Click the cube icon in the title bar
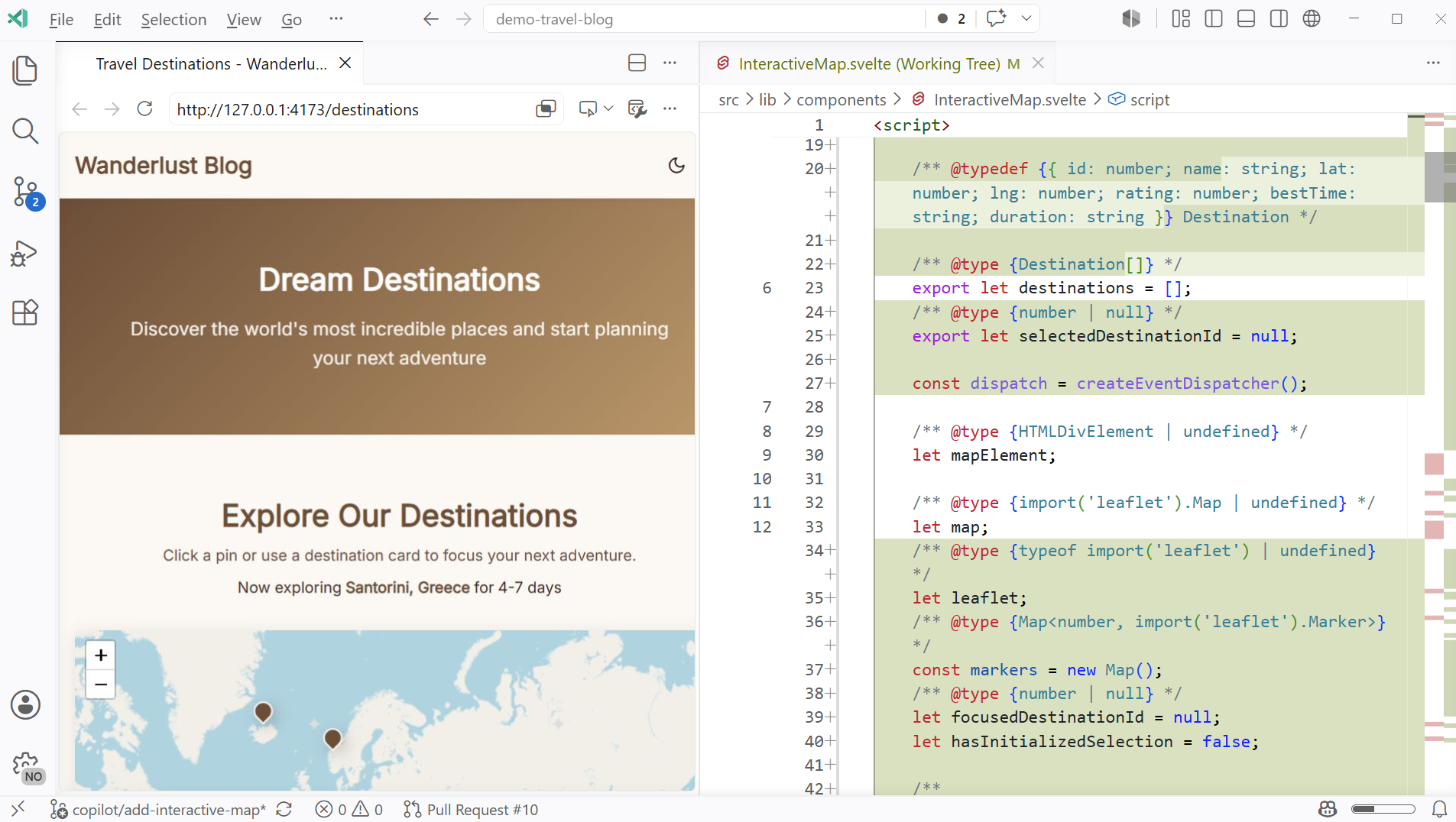This screenshot has height=822, width=1456. pos(1131,18)
